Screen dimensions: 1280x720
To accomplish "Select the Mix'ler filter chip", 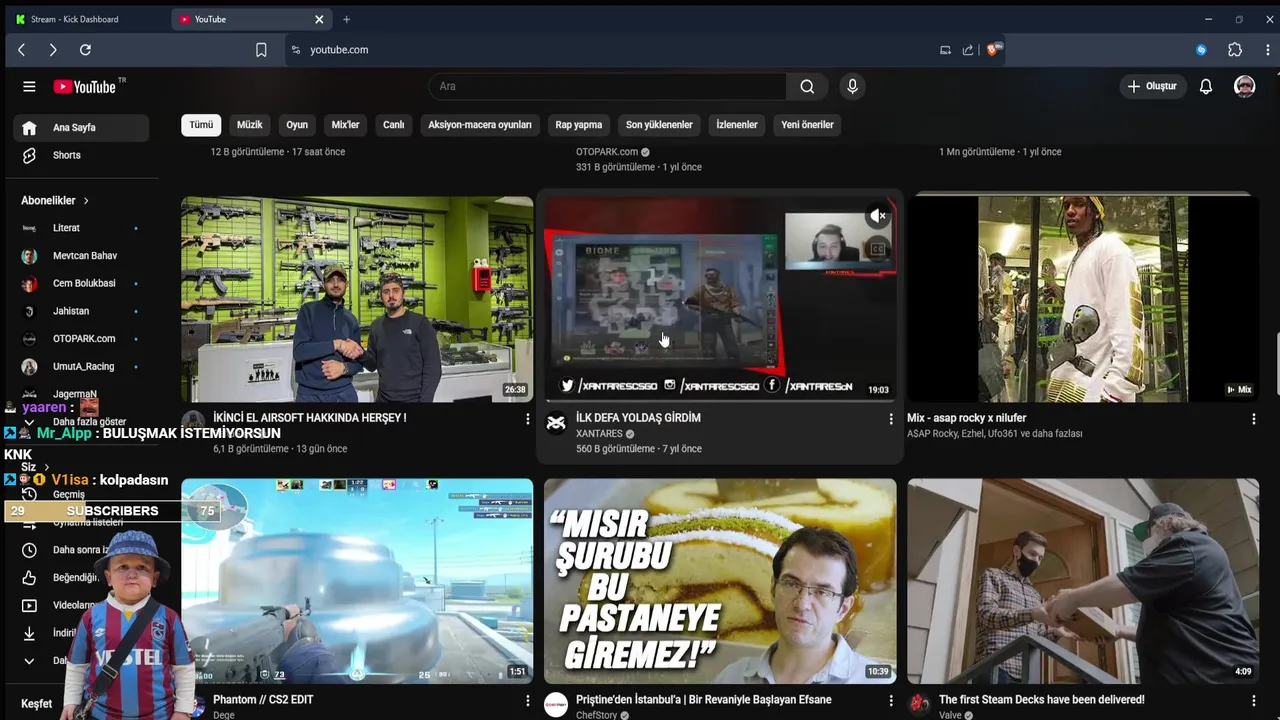I will pos(345,125).
